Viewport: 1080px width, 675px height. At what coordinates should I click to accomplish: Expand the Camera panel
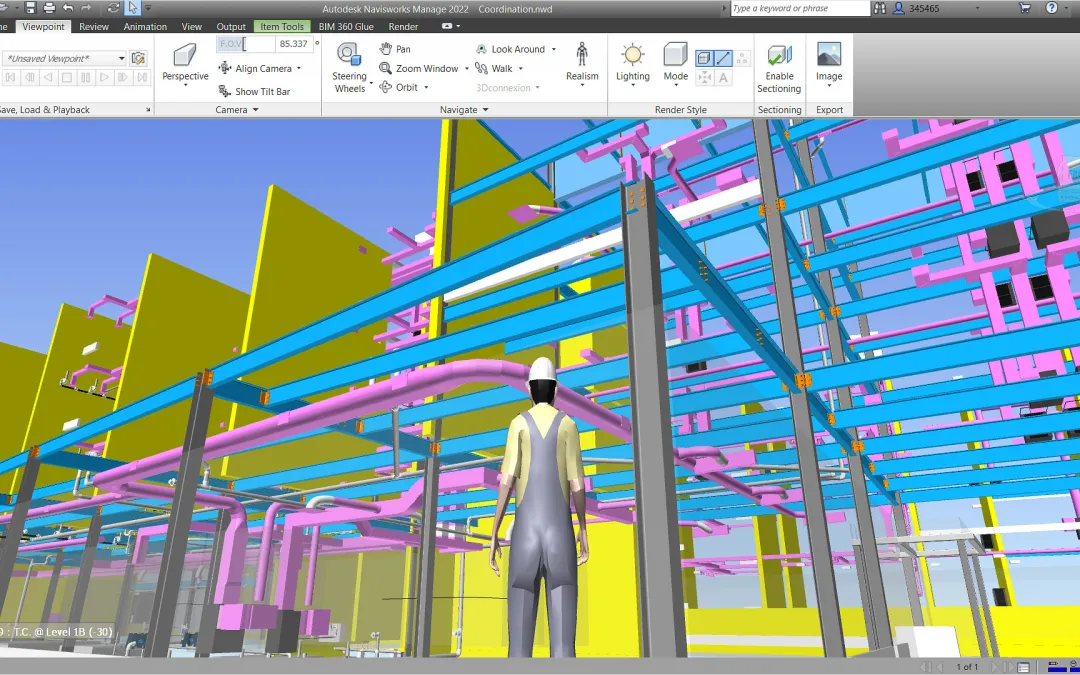(x=236, y=110)
